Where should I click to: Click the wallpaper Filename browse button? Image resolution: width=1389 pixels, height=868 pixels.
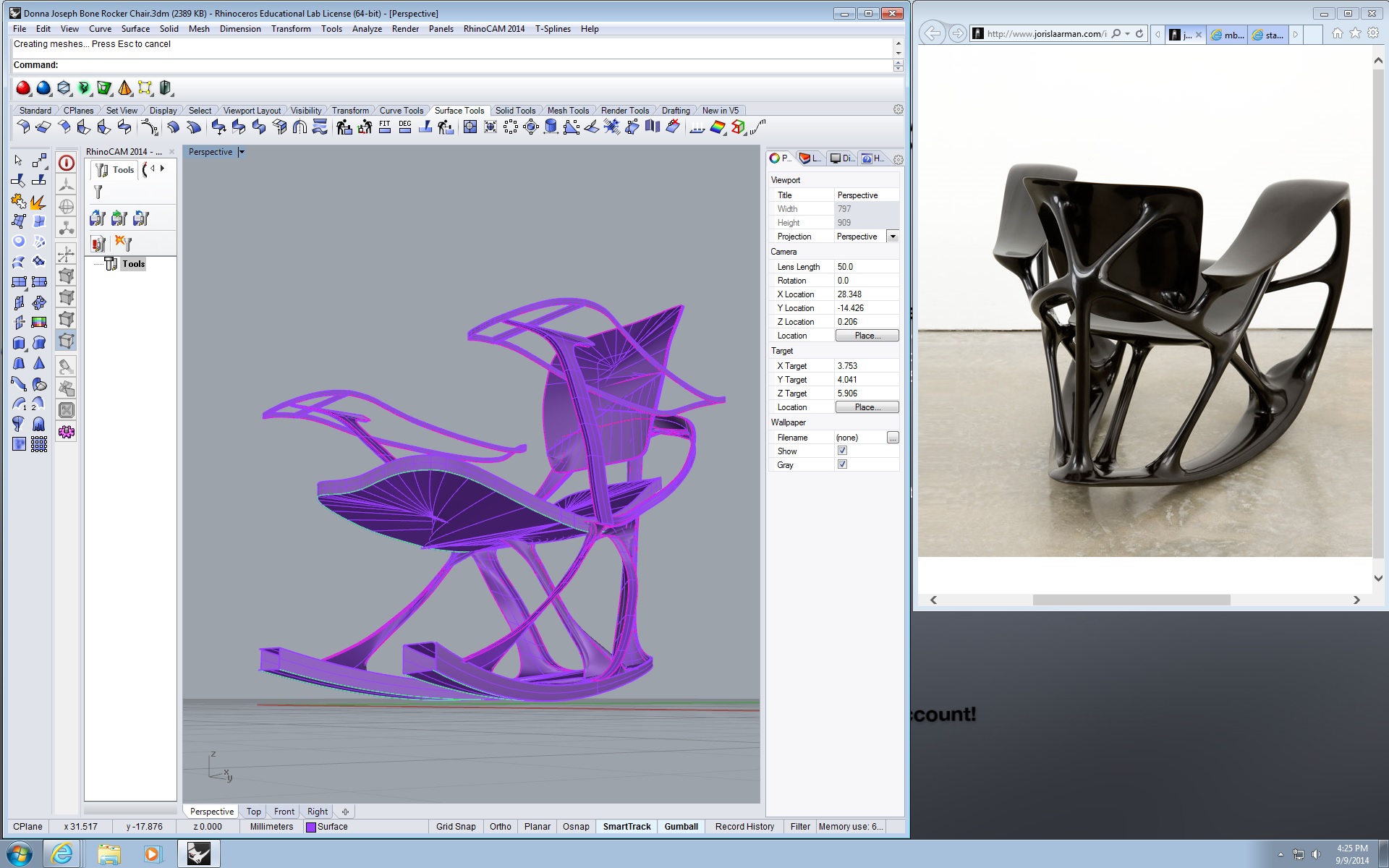coord(893,438)
